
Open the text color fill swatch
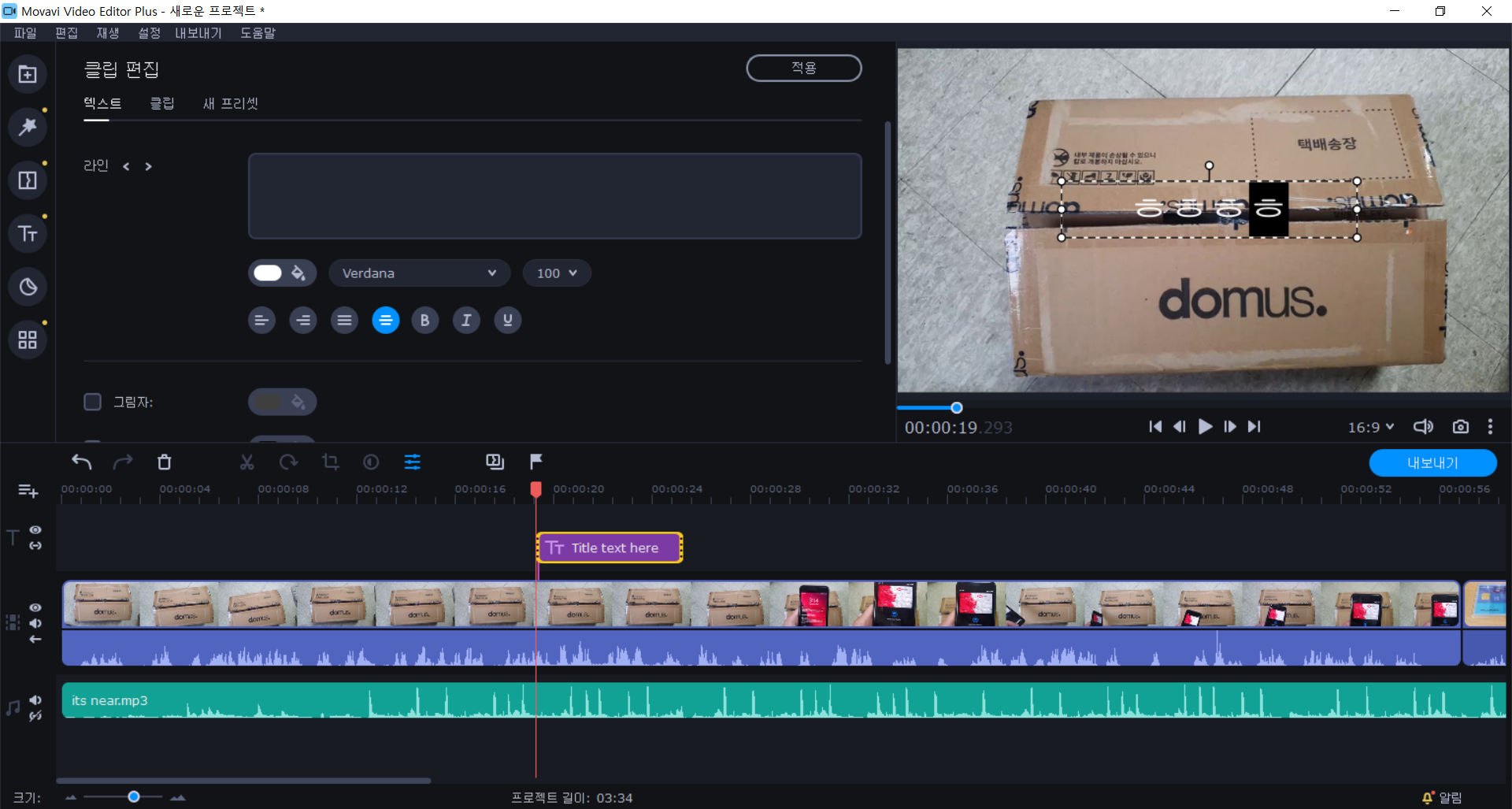(283, 273)
